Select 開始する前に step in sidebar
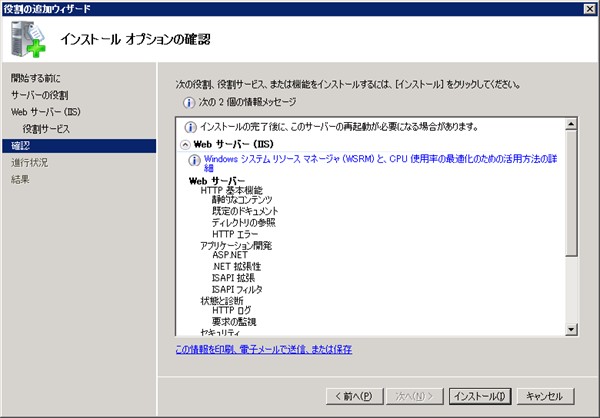This screenshot has width=600, height=418. 36,78
